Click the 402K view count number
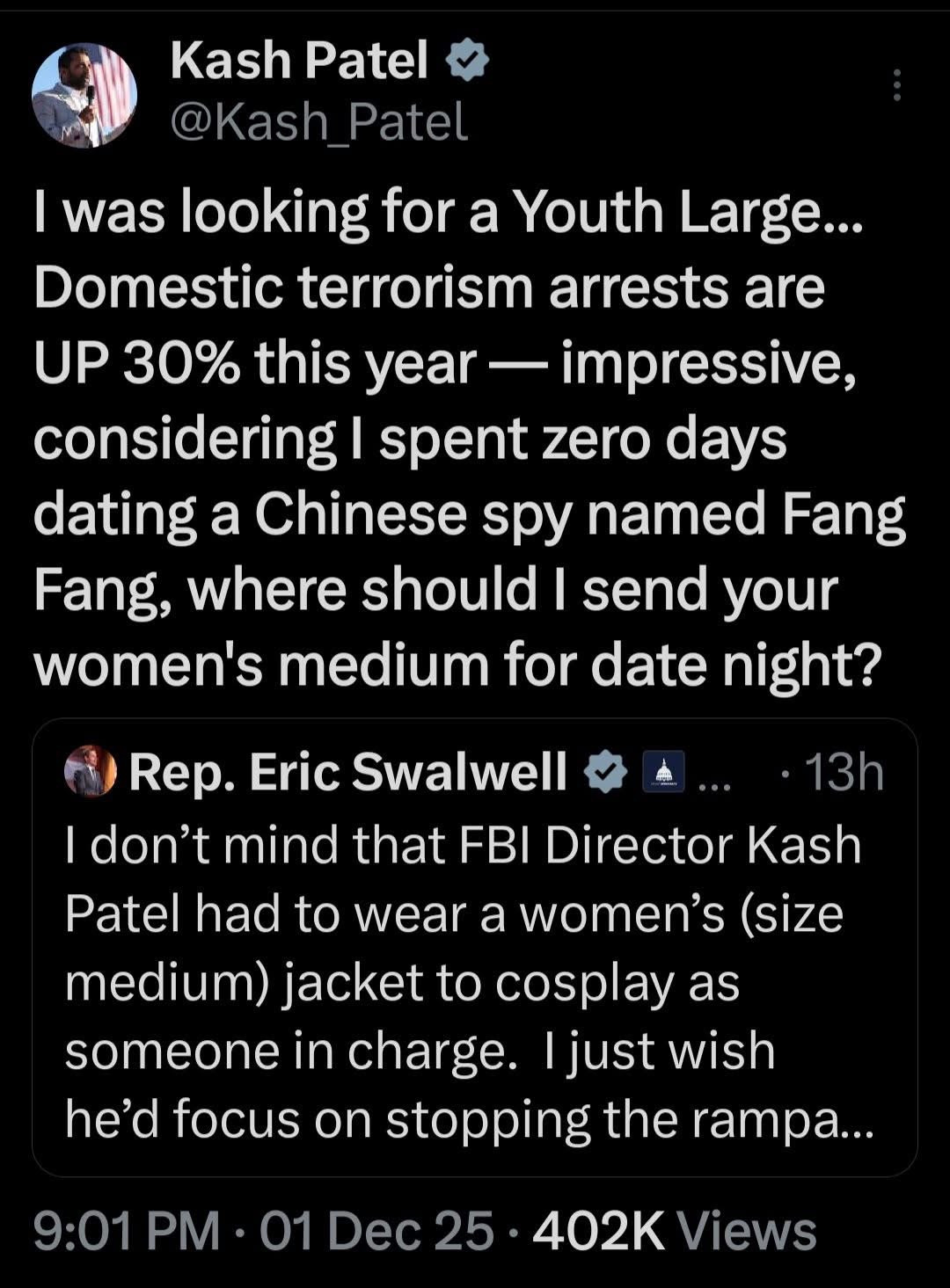 [597, 1230]
